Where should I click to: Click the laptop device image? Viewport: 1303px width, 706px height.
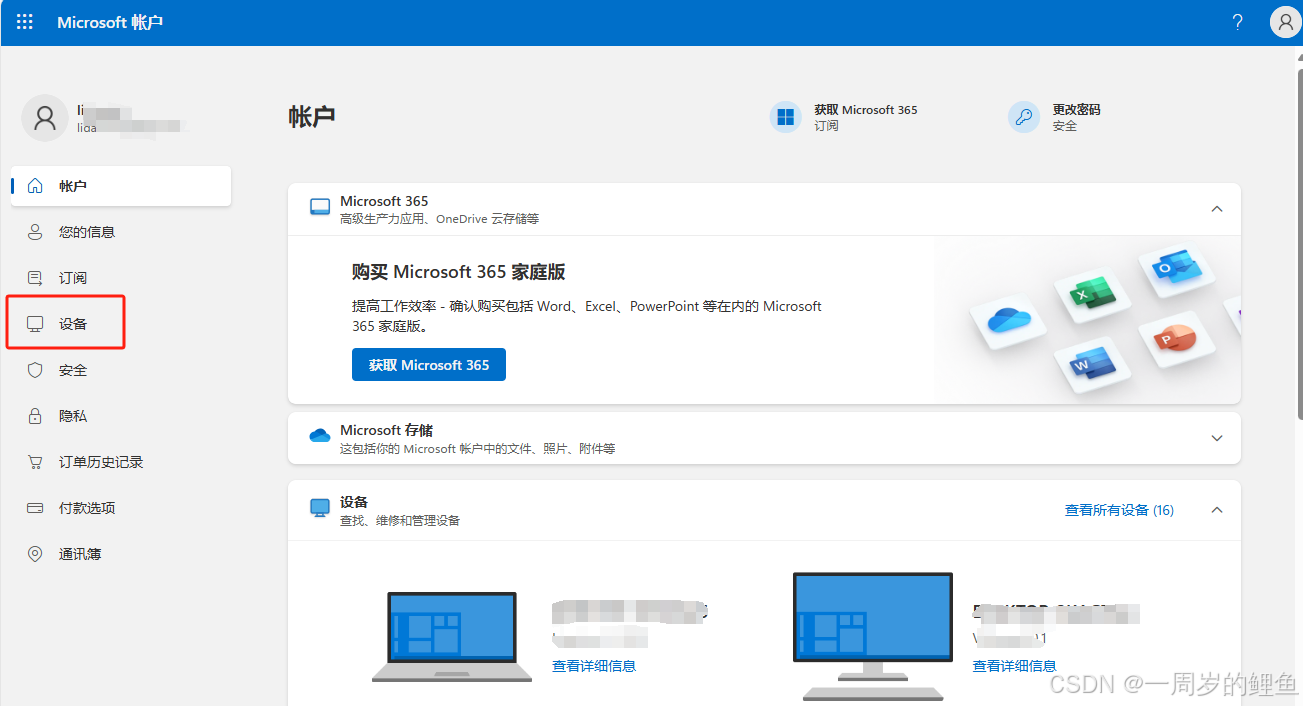(452, 637)
